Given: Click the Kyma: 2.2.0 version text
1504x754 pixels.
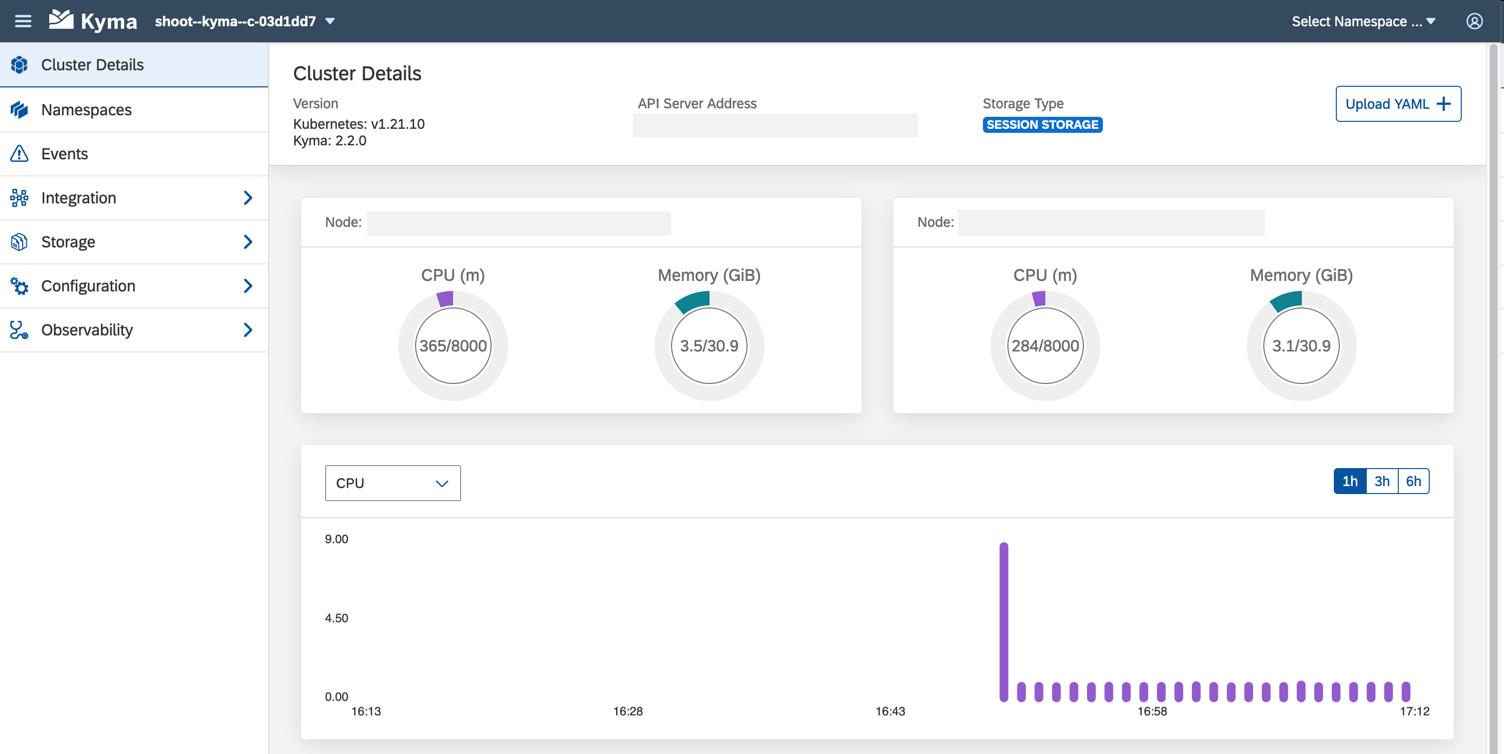Looking at the screenshot, I should click(x=330, y=141).
